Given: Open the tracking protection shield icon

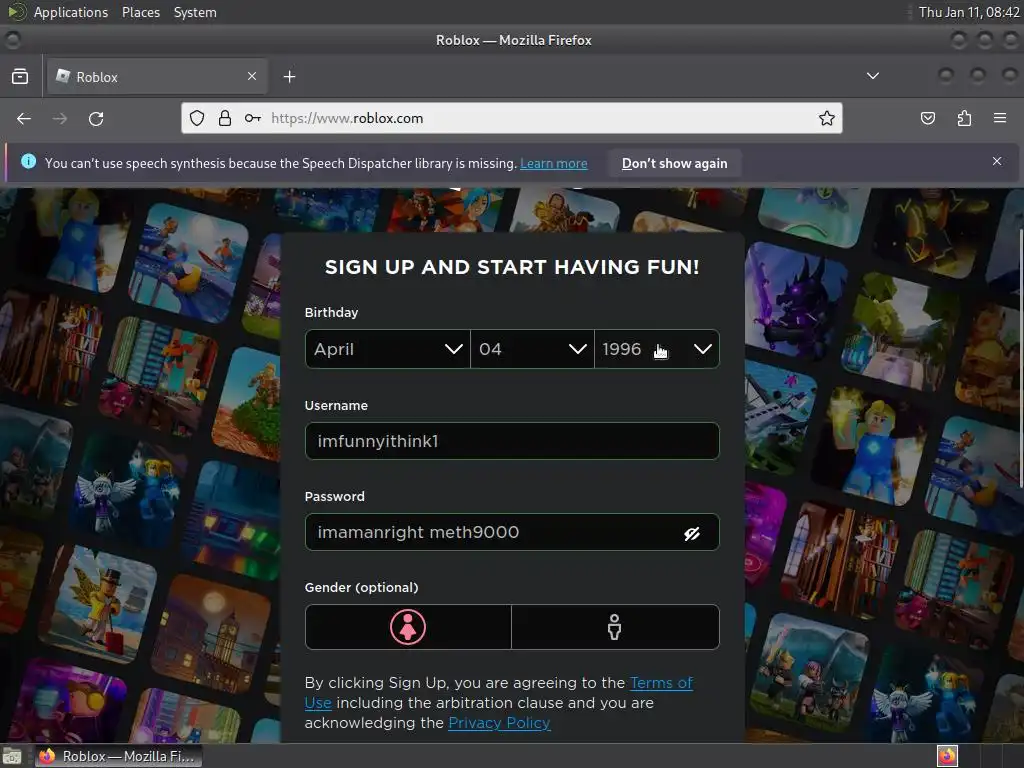Looking at the screenshot, I should point(197,118).
